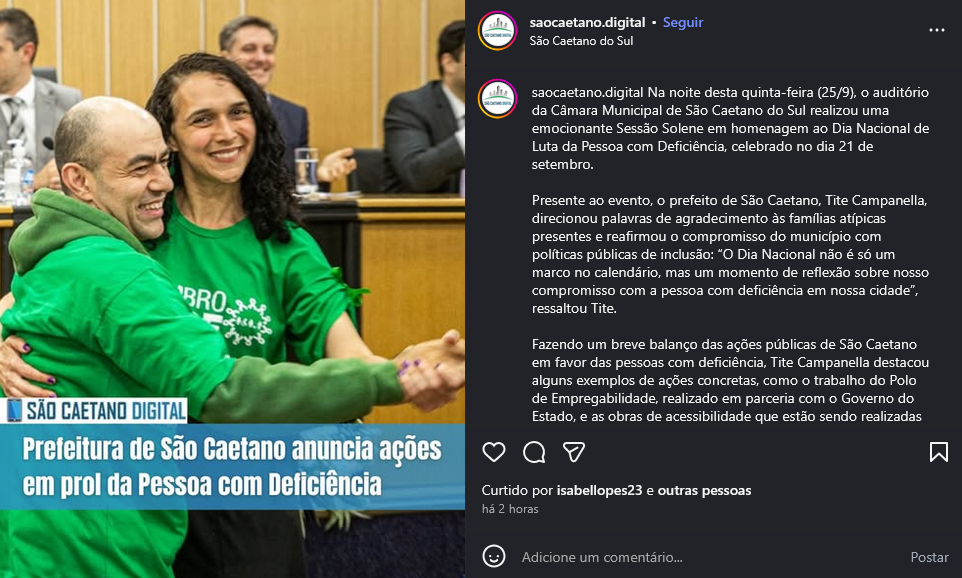The width and height of the screenshot is (962, 578).
Task: View the outras pessoas likes list
Action: (704, 490)
